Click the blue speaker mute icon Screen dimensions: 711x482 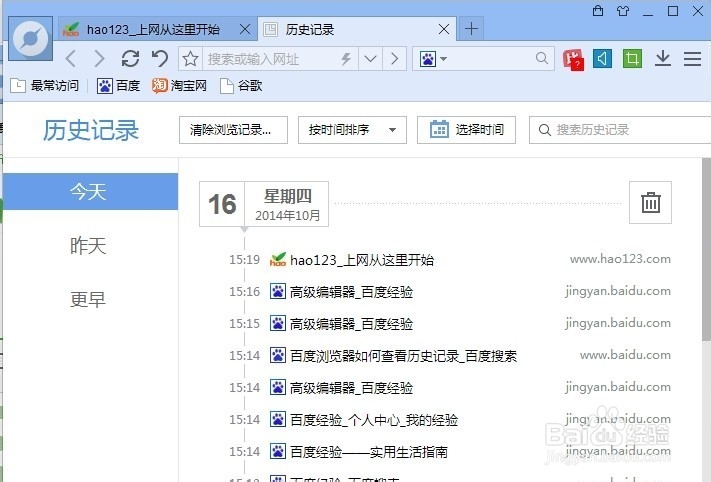(602, 58)
